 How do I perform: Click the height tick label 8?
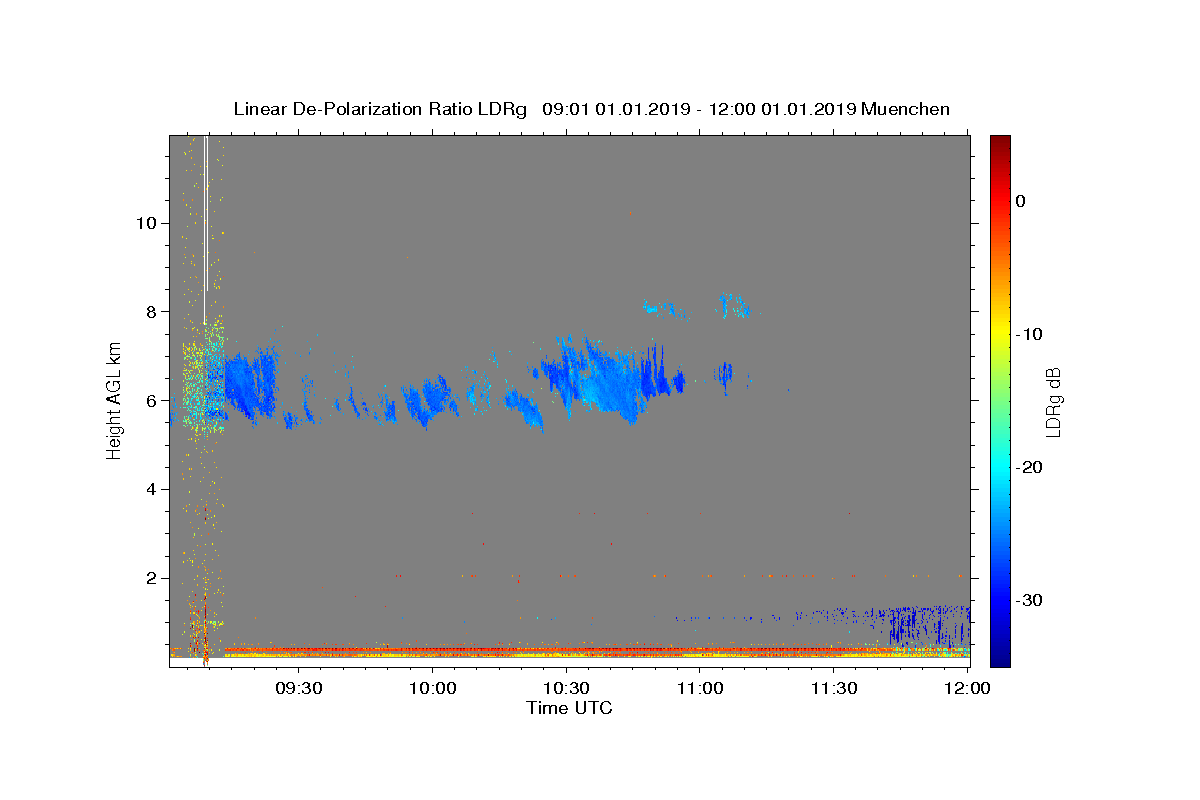pyautogui.click(x=149, y=312)
